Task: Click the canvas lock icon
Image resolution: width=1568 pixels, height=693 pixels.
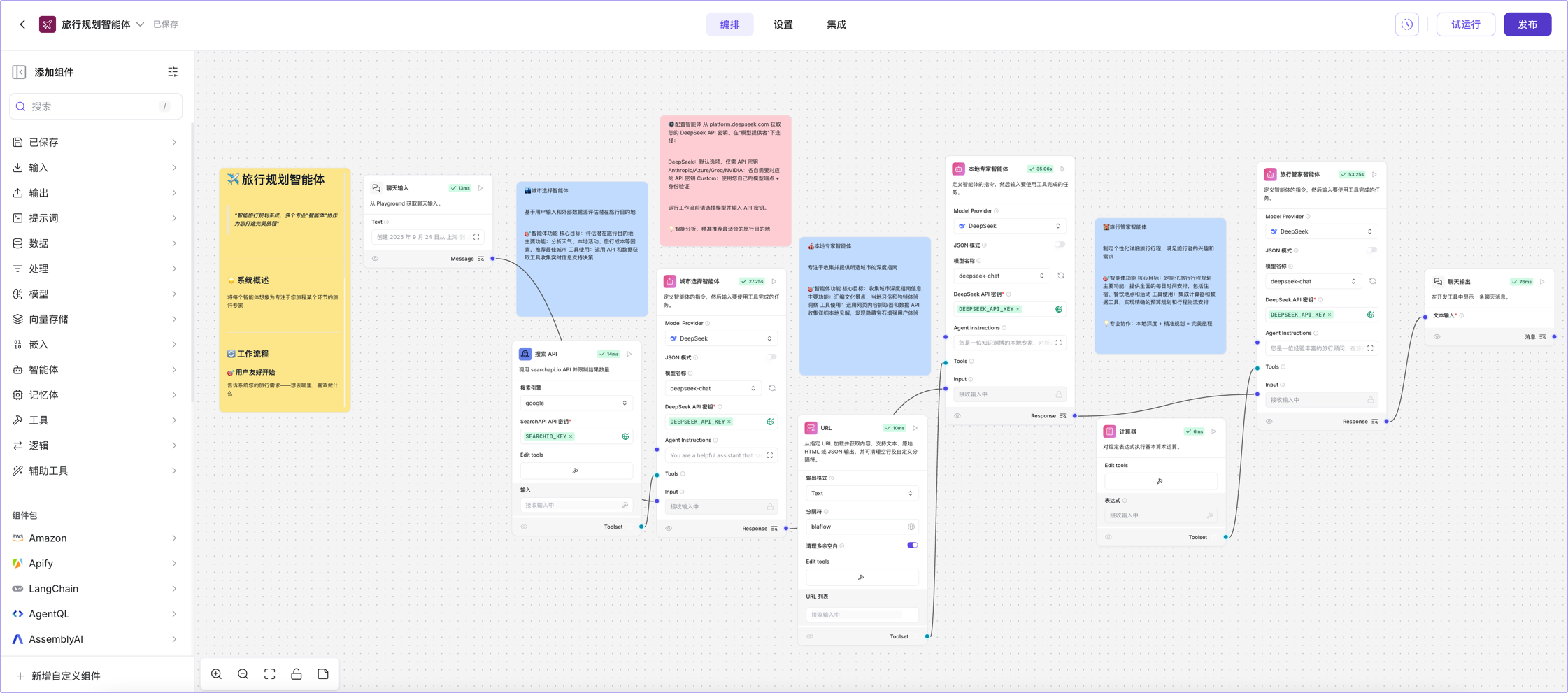Action: point(297,674)
